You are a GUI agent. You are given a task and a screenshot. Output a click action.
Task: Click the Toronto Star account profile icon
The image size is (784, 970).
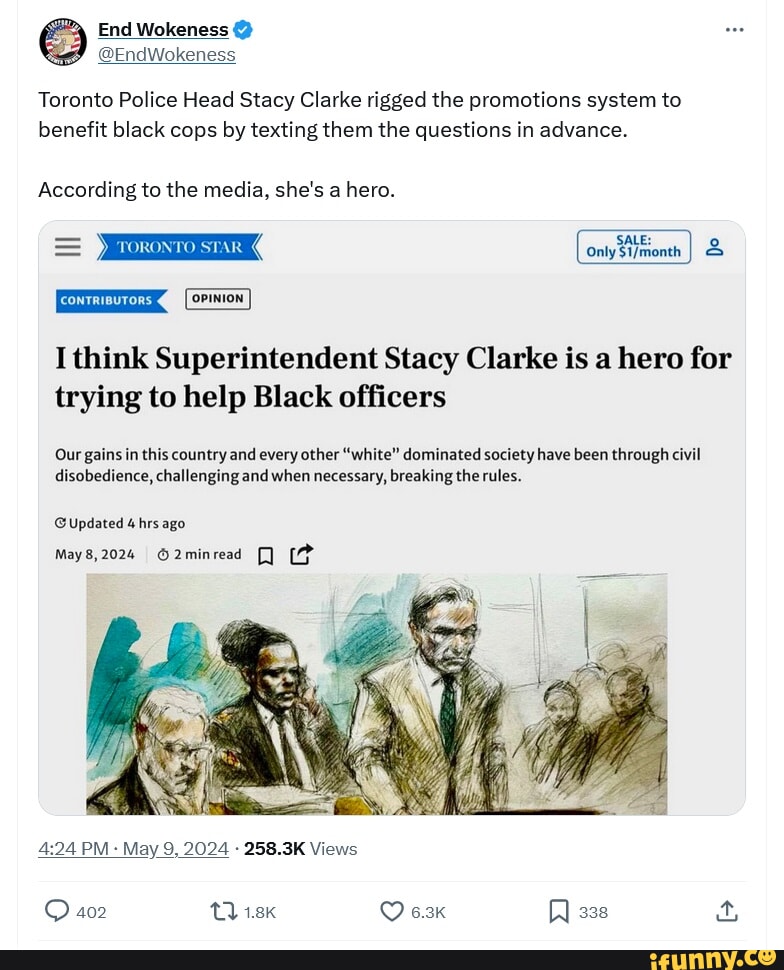[714, 246]
